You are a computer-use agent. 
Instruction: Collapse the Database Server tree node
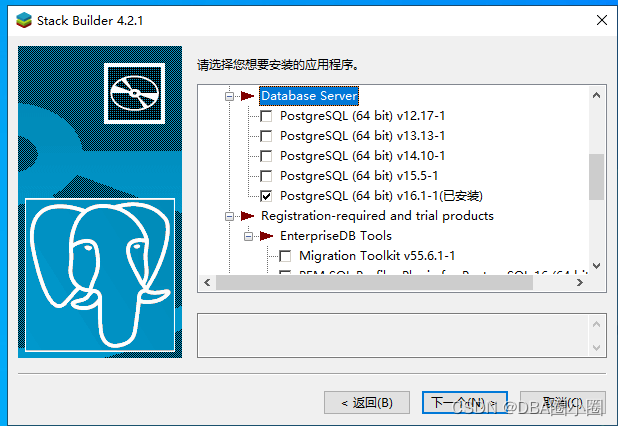click(229, 96)
